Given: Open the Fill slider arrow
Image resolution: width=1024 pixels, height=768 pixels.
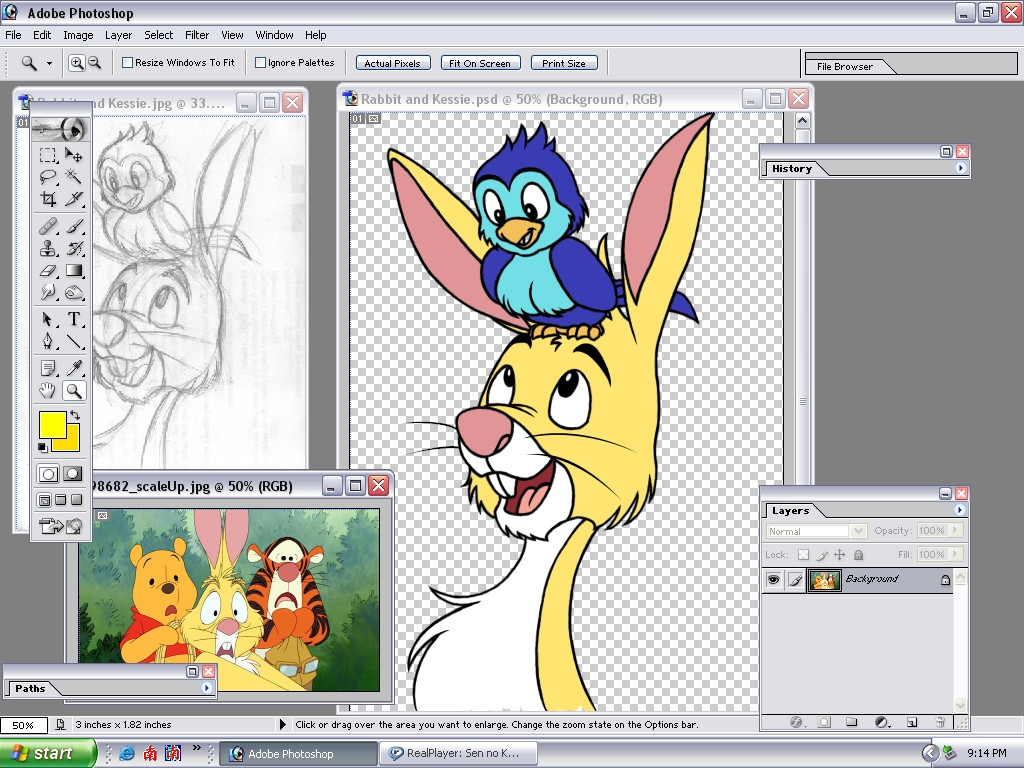Looking at the screenshot, I should coord(955,554).
